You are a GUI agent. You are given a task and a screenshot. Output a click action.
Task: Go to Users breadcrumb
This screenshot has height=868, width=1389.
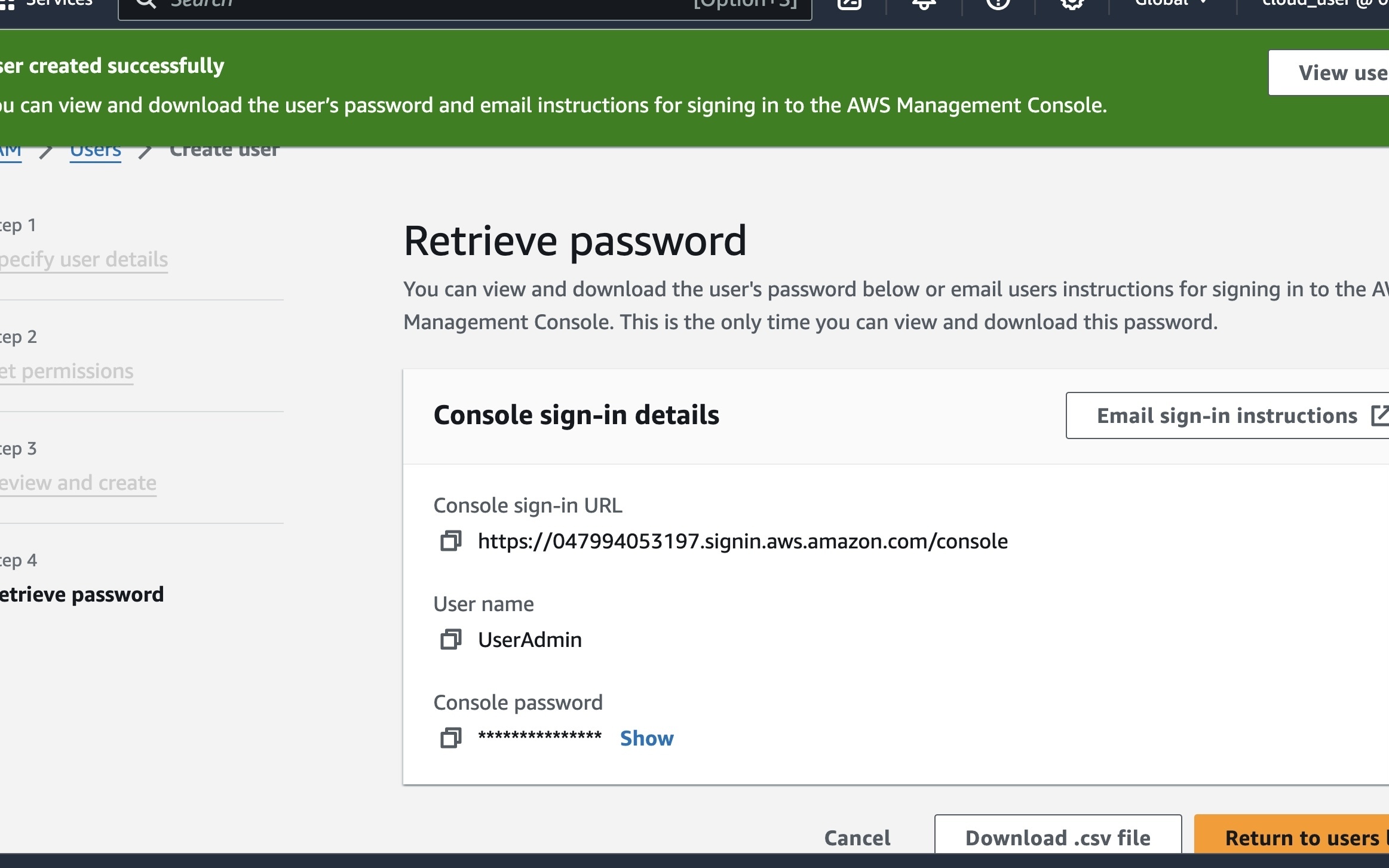tap(96, 151)
